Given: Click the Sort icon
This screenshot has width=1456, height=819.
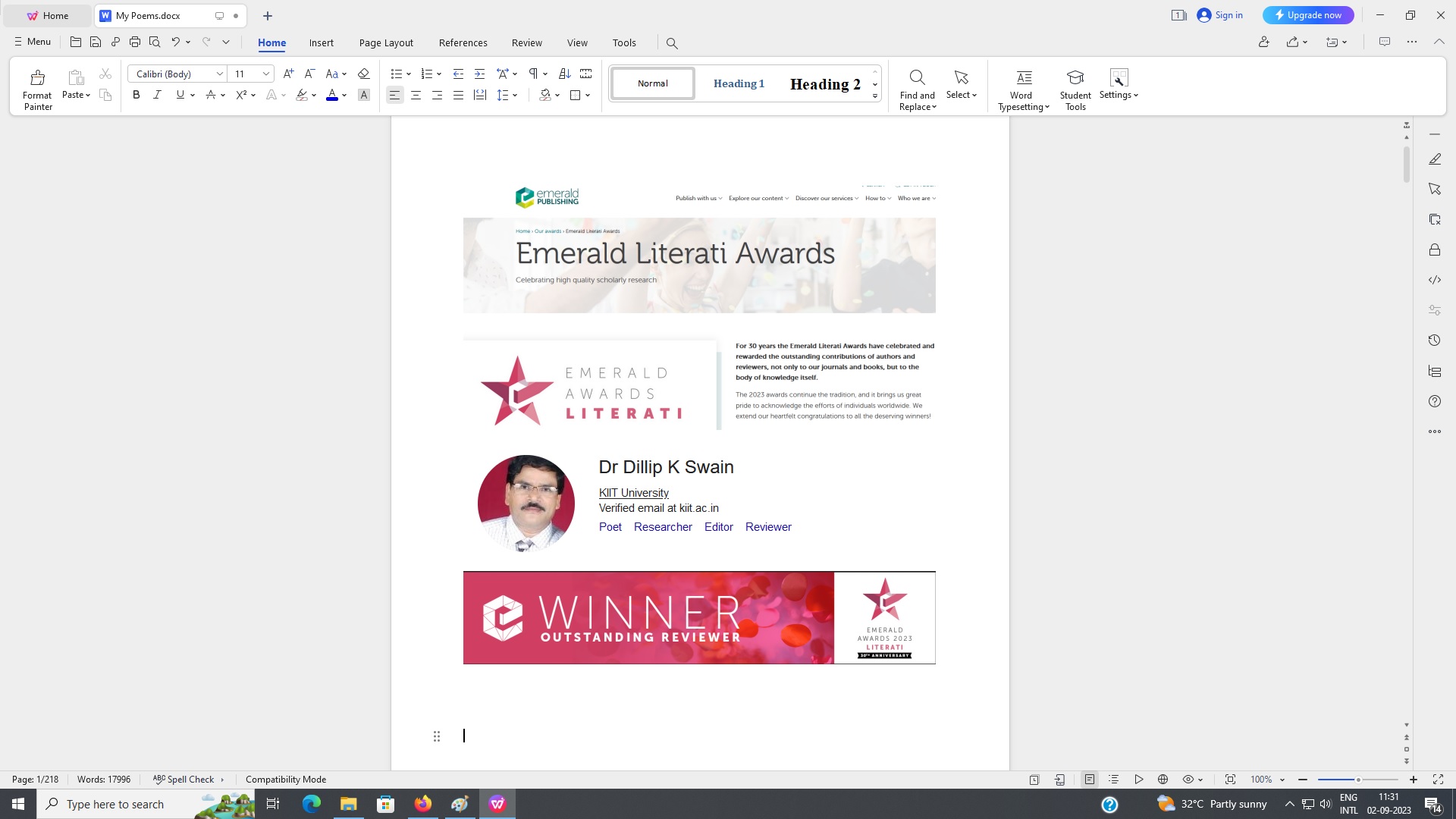Looking at the screenshot, I should (x=564, y=74).
